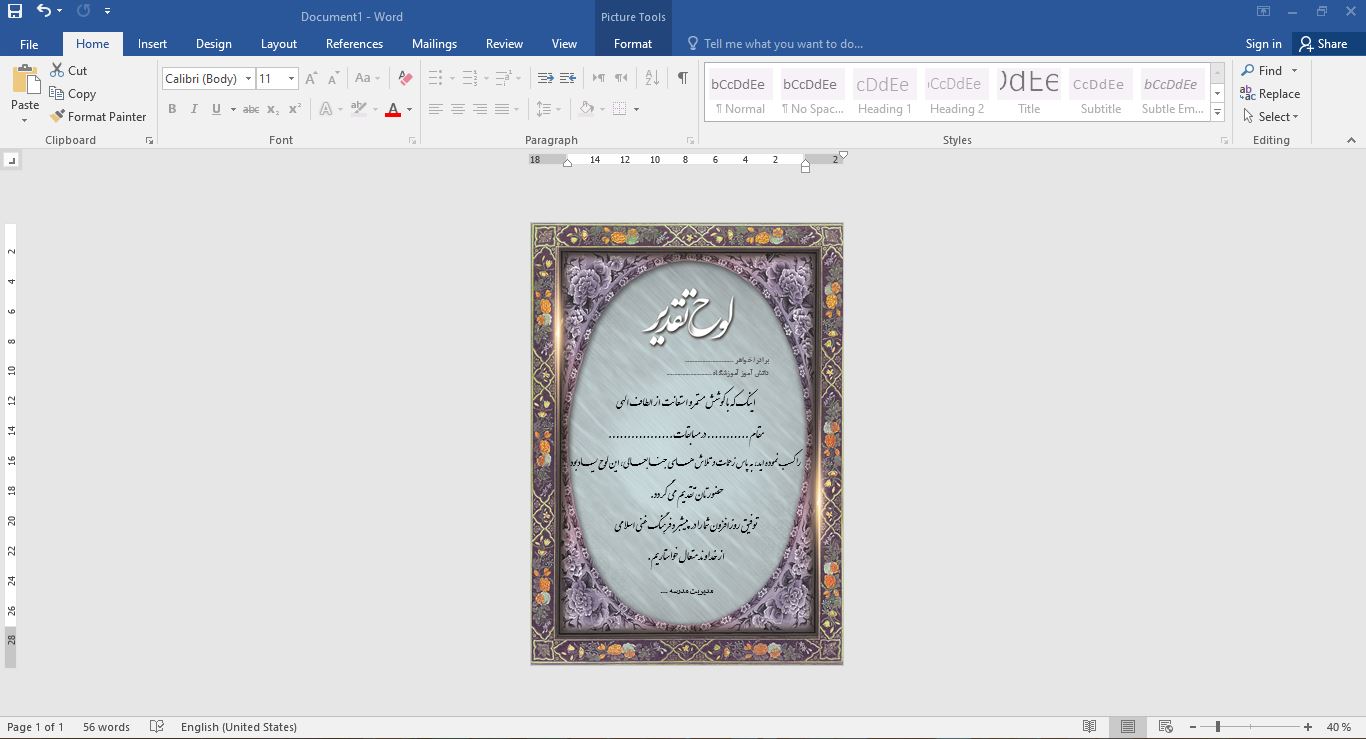Collapse the ribbon arrow
Screen dimensions: 1366x739
click(x=1351, y=140)
